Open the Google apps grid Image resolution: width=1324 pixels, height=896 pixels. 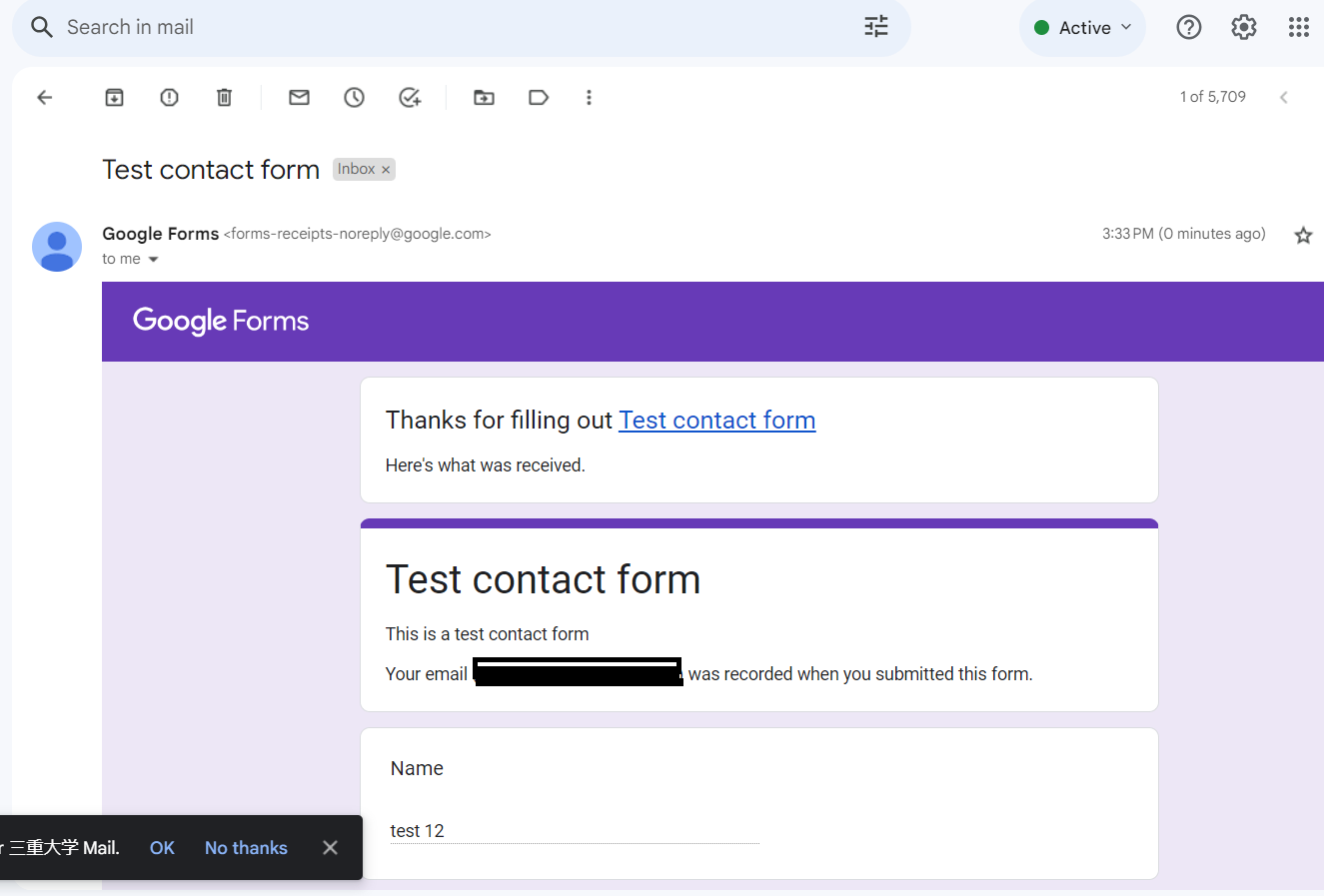(x=1299, y=27)
